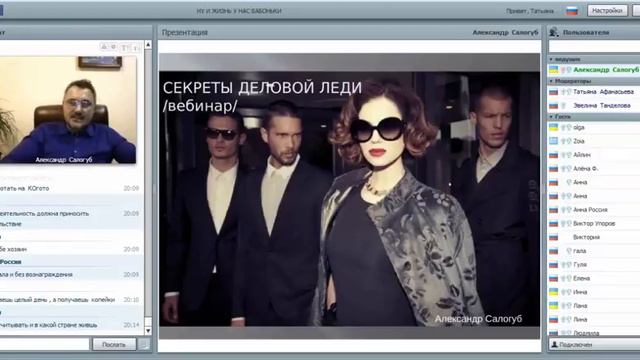Send the chat message with Послать button
The height and width of the screenshot is (360, 640).
(x=114, y=344)
